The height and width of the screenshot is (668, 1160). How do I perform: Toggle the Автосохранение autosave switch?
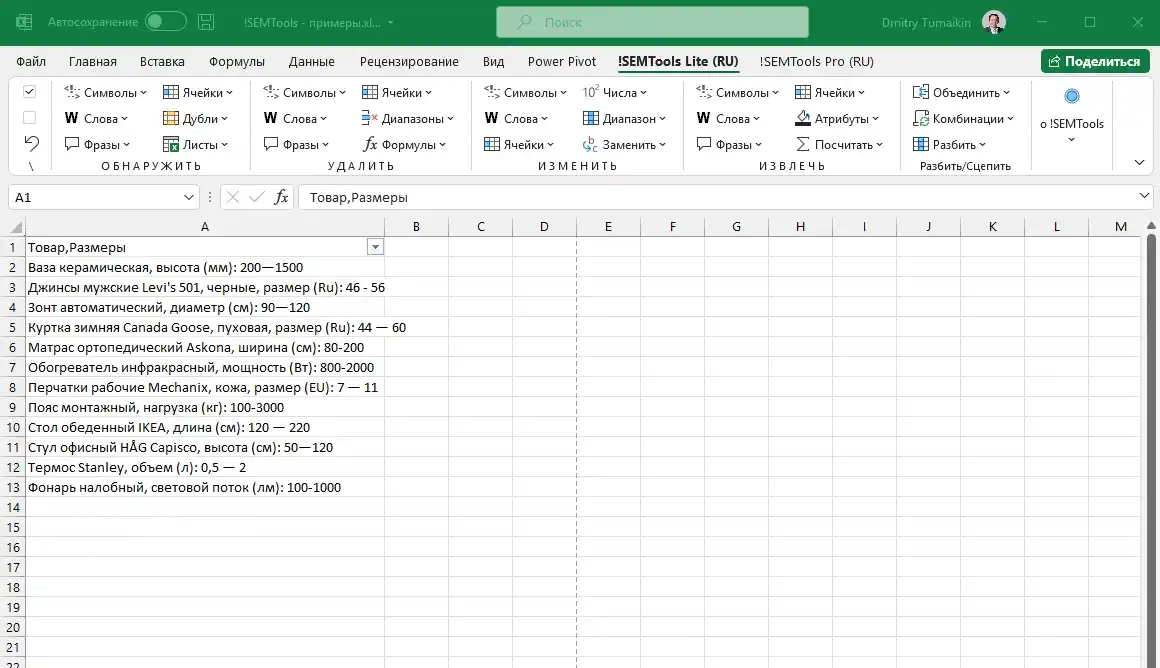click(x=166, y=22)
